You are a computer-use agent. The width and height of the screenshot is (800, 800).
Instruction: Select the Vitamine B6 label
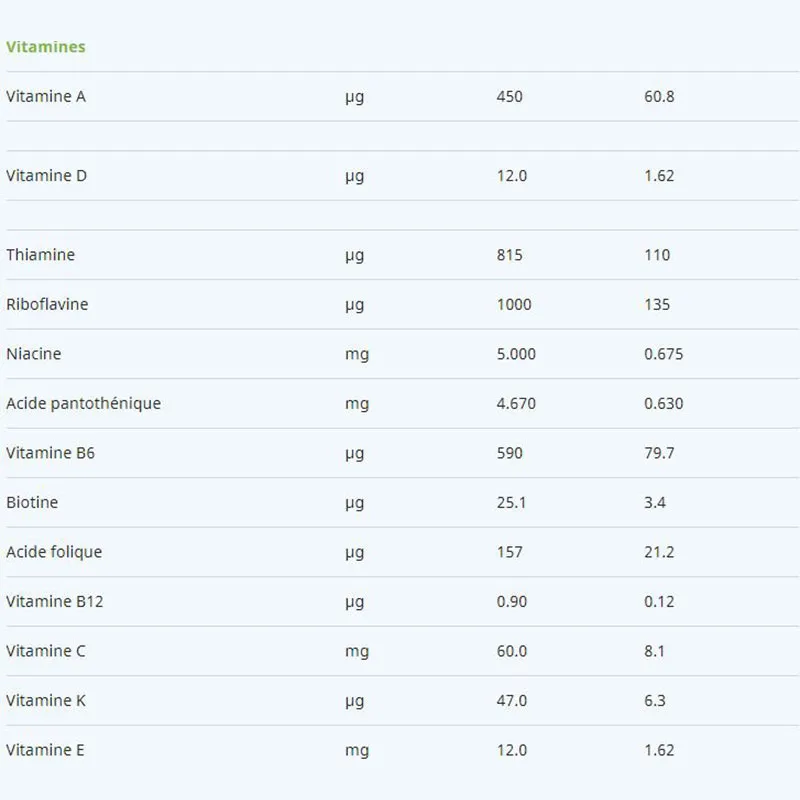[51, 453]
